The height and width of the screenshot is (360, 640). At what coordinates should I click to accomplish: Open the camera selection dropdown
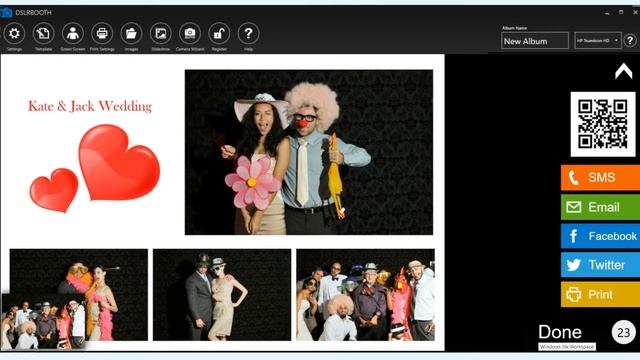[x=598, y=40]
